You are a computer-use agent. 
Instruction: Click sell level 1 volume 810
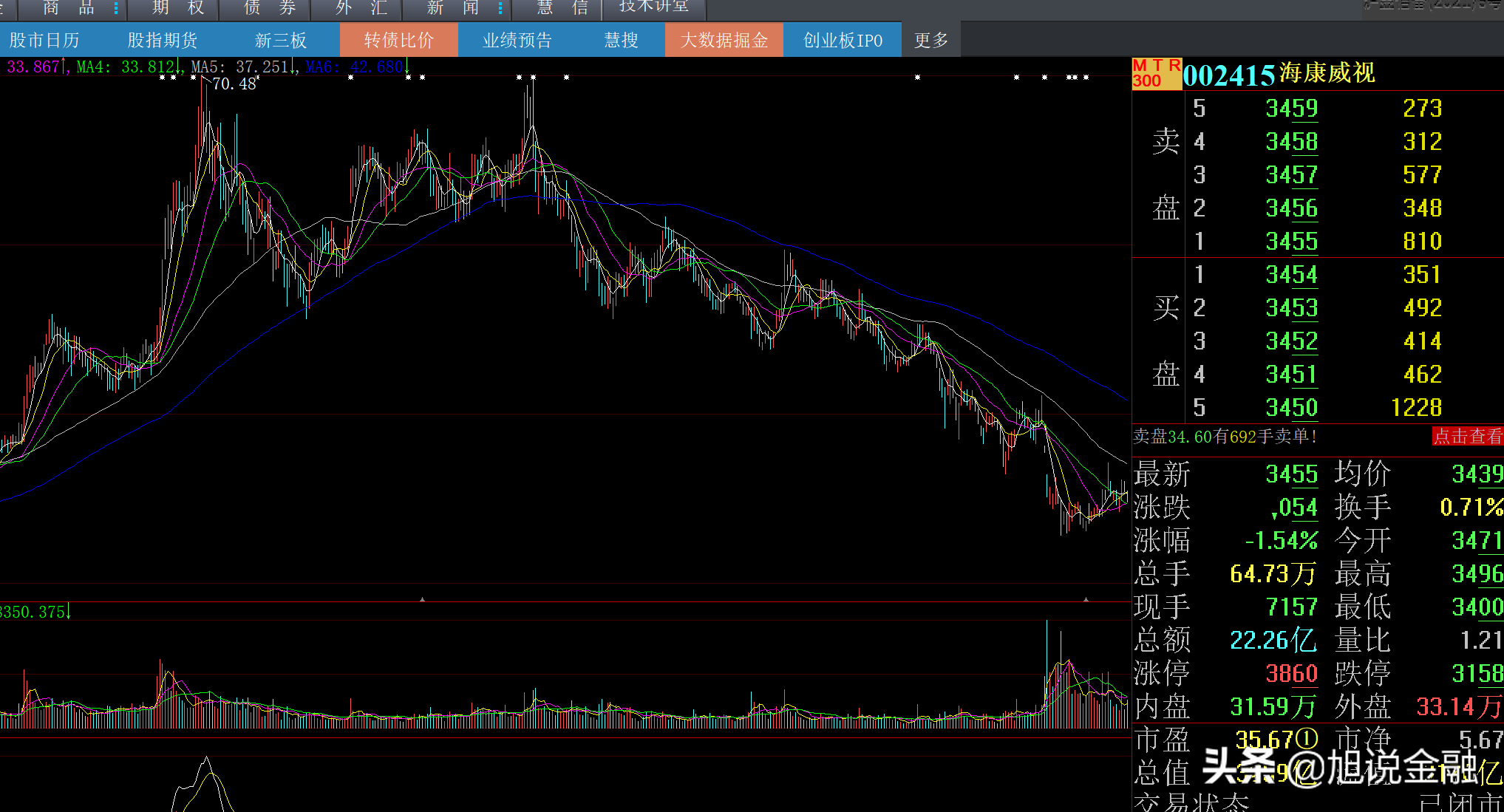[x=1422, y=242]
